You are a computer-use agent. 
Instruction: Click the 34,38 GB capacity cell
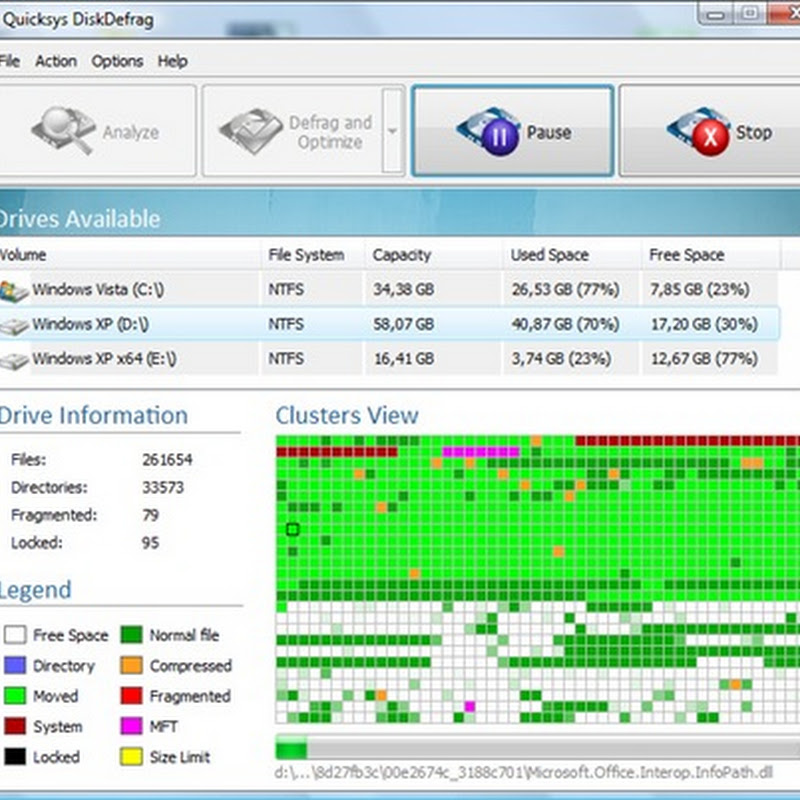pyautogui.click(x=404, y=290)
